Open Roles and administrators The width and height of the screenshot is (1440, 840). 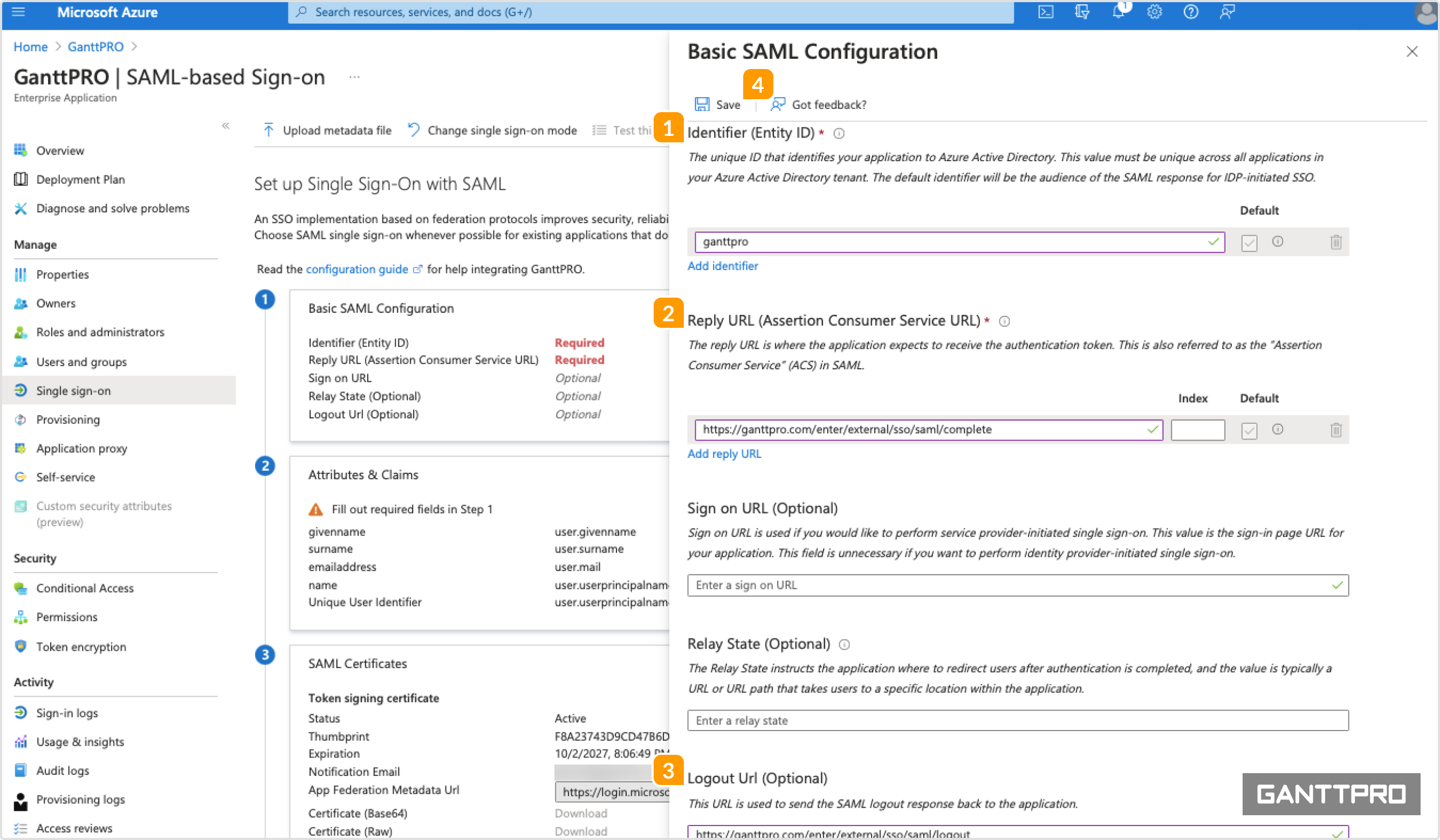point(100,332)
